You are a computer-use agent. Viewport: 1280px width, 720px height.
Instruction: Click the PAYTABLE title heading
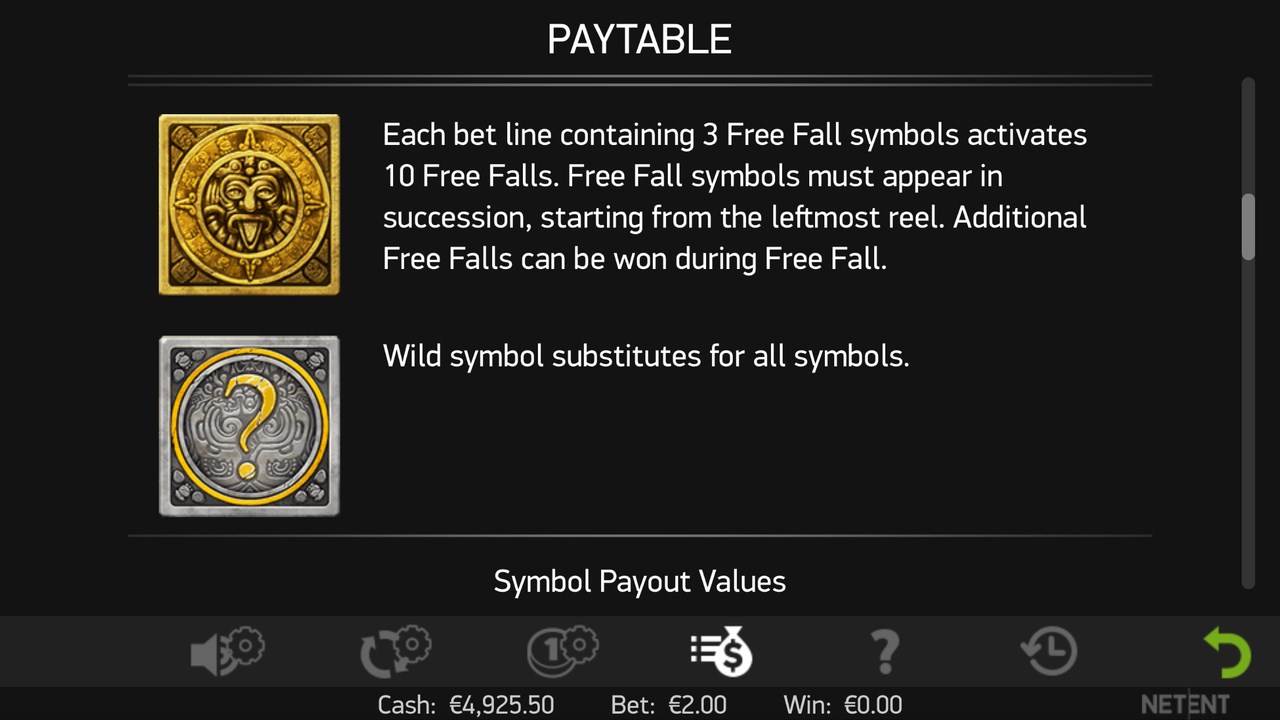tap(640, 39)
